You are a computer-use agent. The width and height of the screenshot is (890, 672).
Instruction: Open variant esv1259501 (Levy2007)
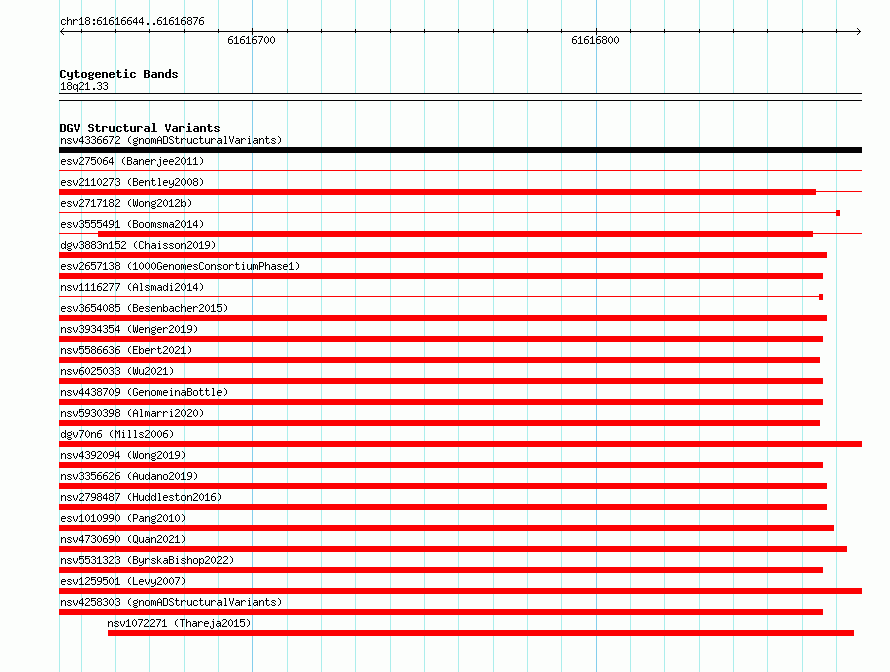pyautogui.click(x=123, y=581)
